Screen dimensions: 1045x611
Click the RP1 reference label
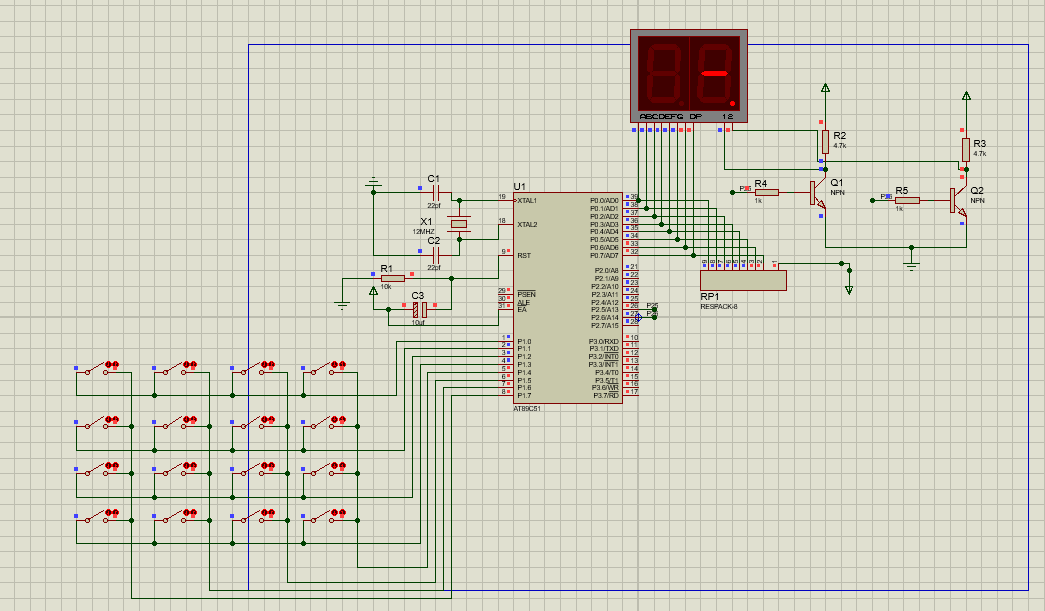[710, 297]
